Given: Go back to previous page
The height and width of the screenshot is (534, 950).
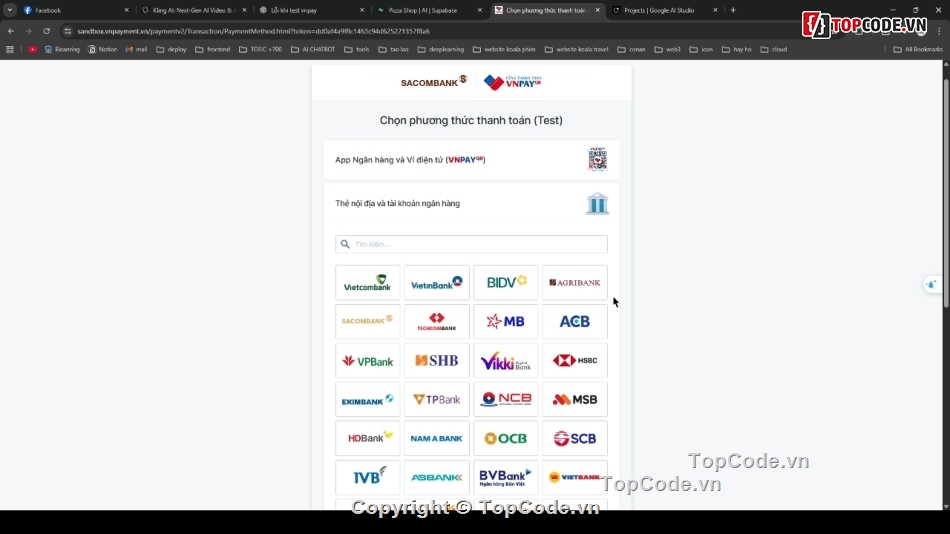Looking at the screenshot, I should (11, 31).
